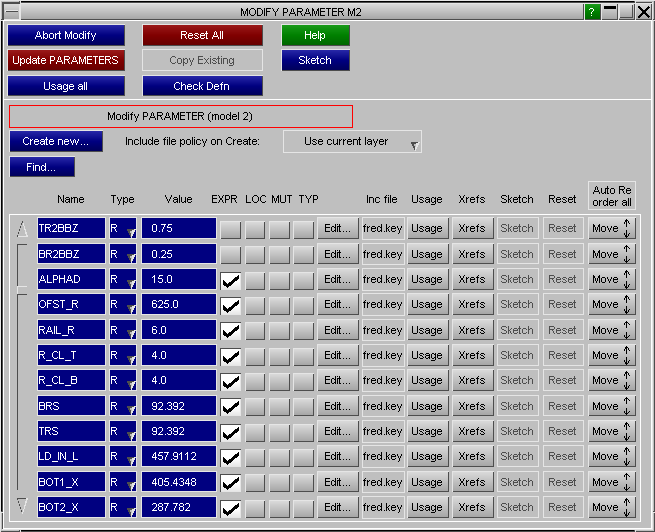Uncheck the EXPR checkbox for ALPHAD
This screenshot has height=532, width=655.
click(x=231, y=280)
